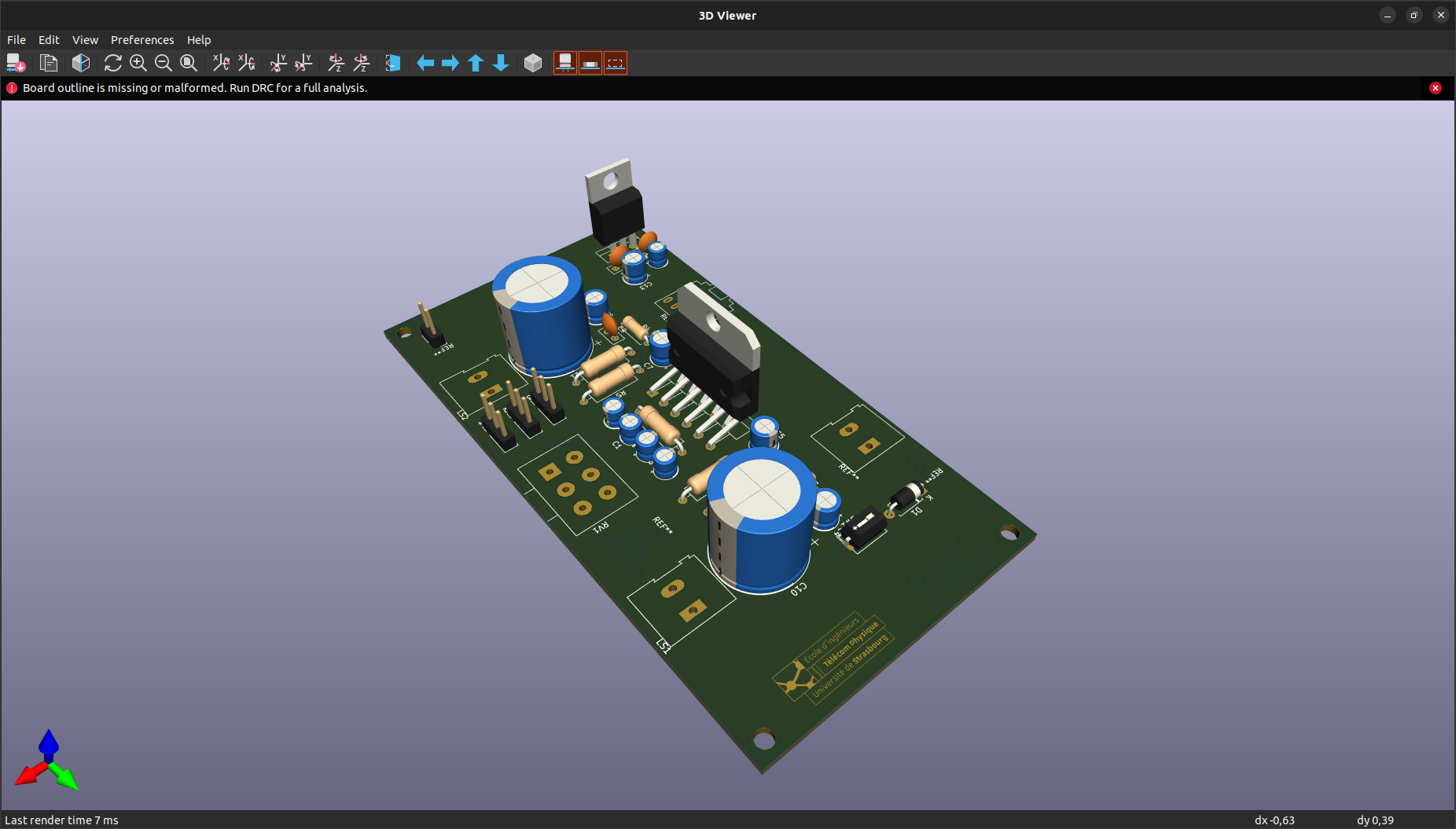The width and height of the screenshot is (1456, 829).
Task: Move board up with arrow icon
Action: [x=476, y=63]
